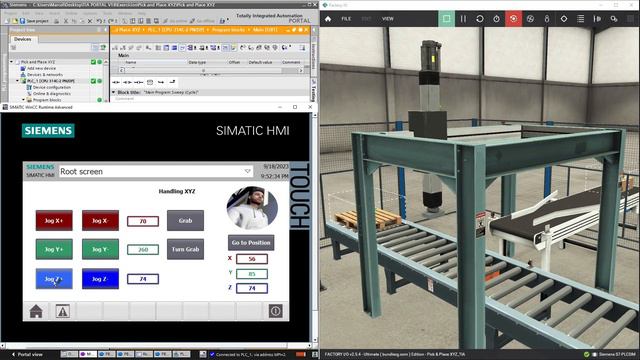The width and height of the screenshot is (640, 360).
Task: Open the list view icon in Factory I/O
Action: [580, 19]
